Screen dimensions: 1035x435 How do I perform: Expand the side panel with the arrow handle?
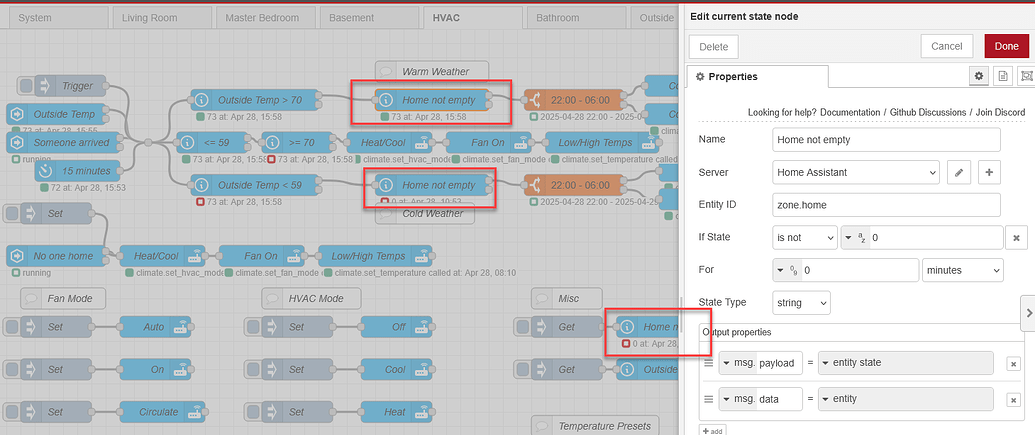(x=1028, y=314)
